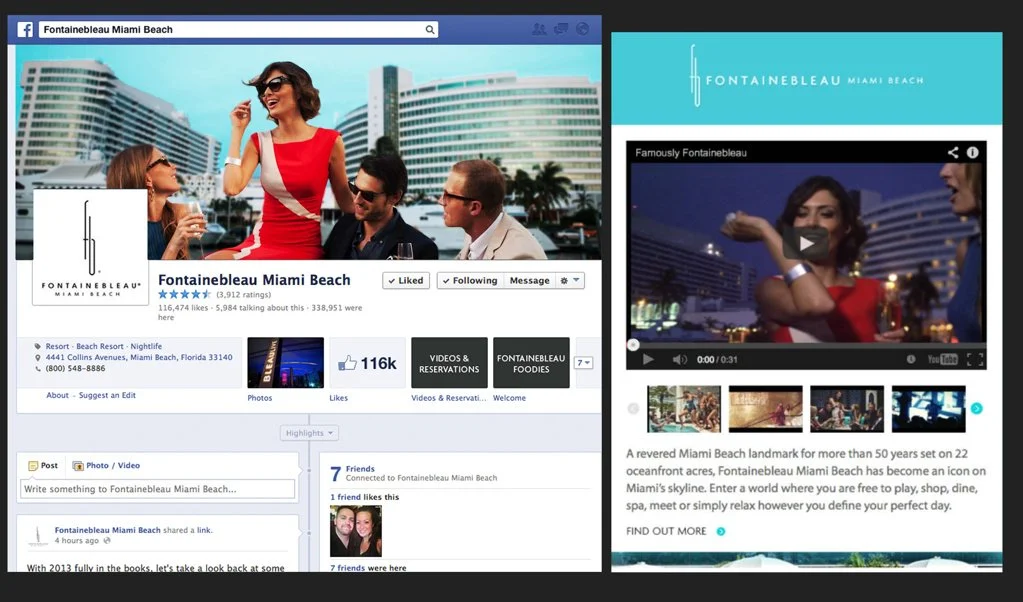Image resolution: width=1023 pixels, height=602 pixels.
Task: Open messages icon in Facebook header
Action: click(560, 29)
